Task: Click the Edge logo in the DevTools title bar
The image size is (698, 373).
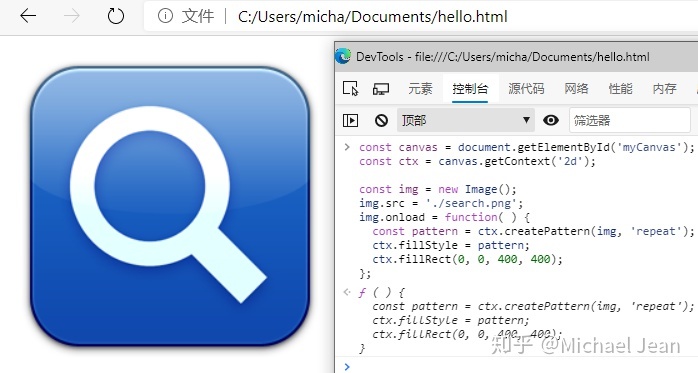Action: 343,57
